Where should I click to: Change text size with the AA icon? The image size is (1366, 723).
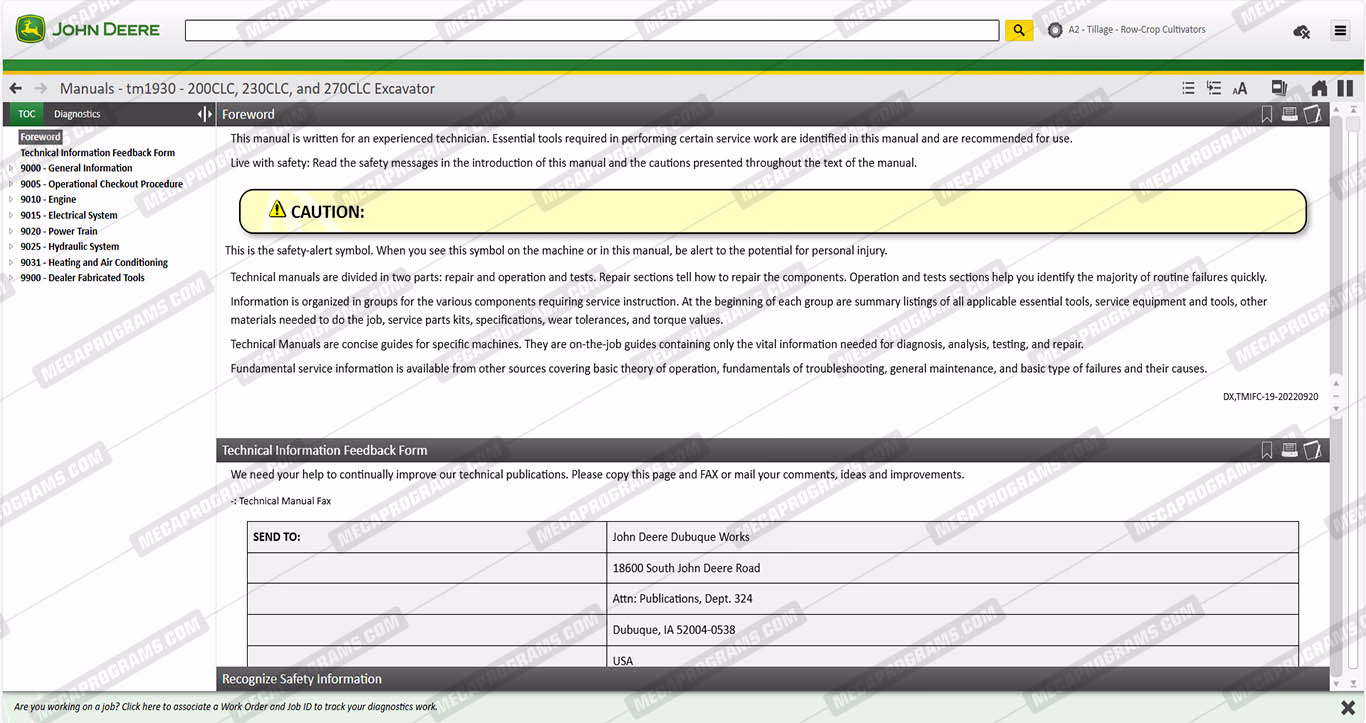[x=1240, y=89]
